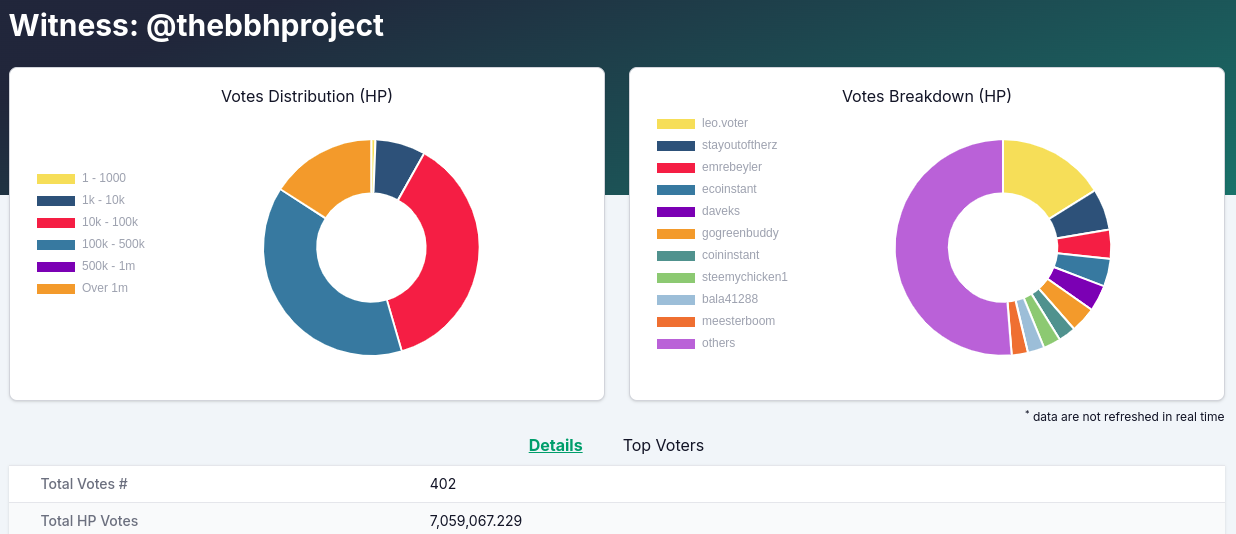The width and height of the screenshot is (1236, 534).
Task: Click the red 10k-100k donut segment
Action: coord(442,250)
